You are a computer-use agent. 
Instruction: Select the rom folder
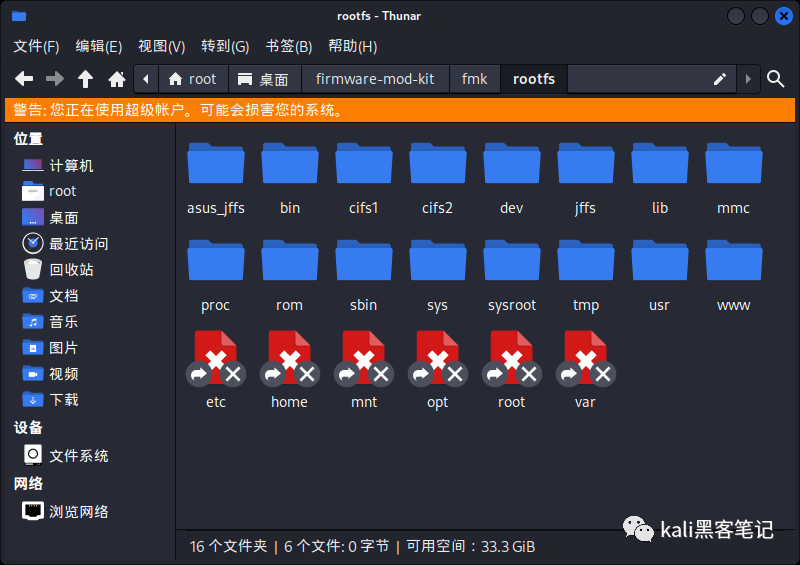290,276
